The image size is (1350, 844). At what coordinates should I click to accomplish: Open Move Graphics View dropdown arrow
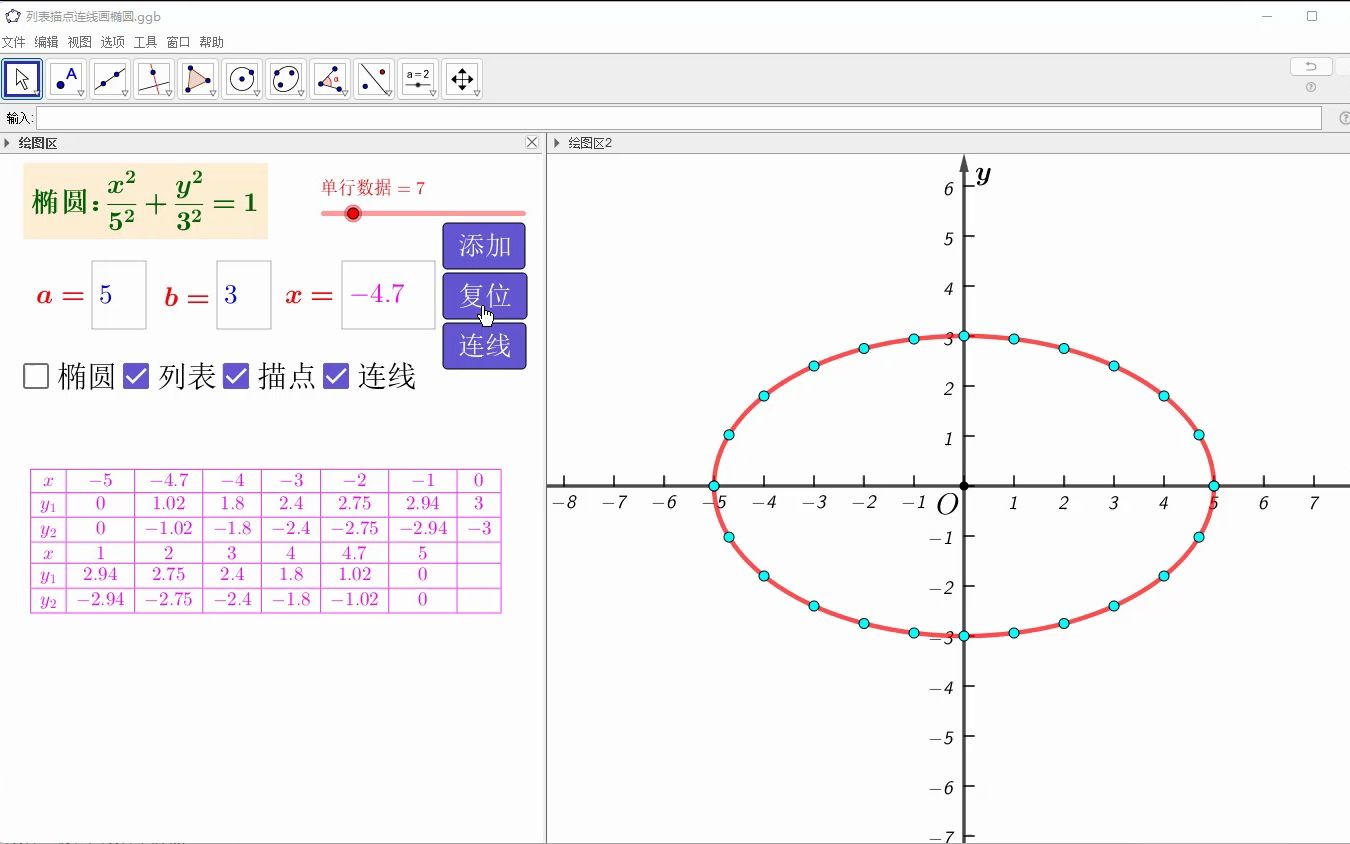click(477, 93)
